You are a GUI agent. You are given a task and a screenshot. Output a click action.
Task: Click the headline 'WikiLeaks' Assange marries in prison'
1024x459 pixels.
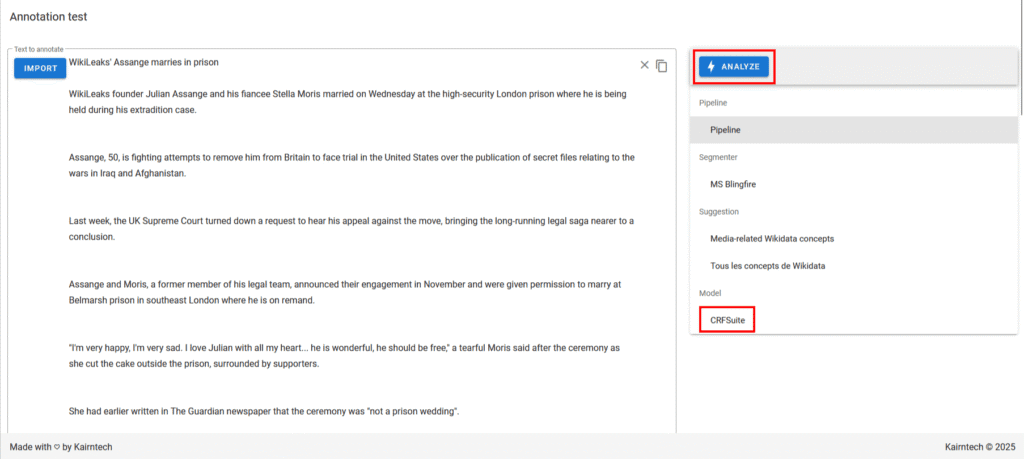click(x=143, y=62)
